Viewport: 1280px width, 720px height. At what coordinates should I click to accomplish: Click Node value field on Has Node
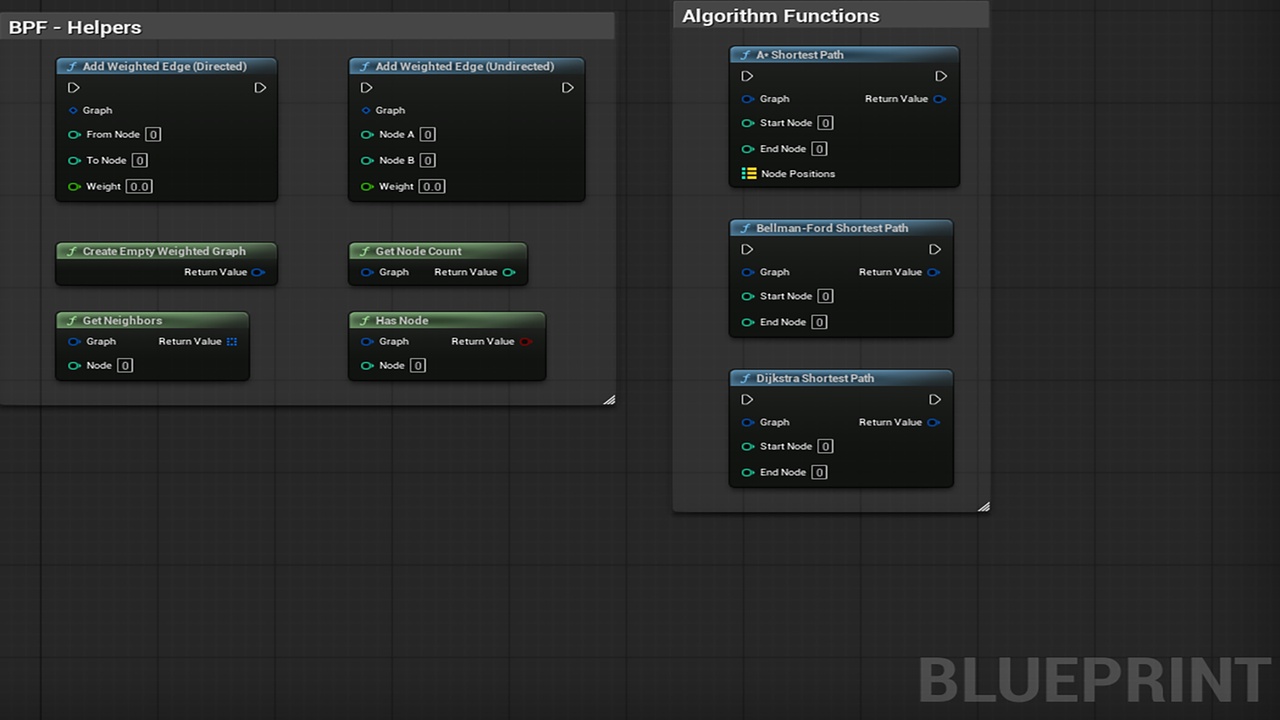coord(418,365)
